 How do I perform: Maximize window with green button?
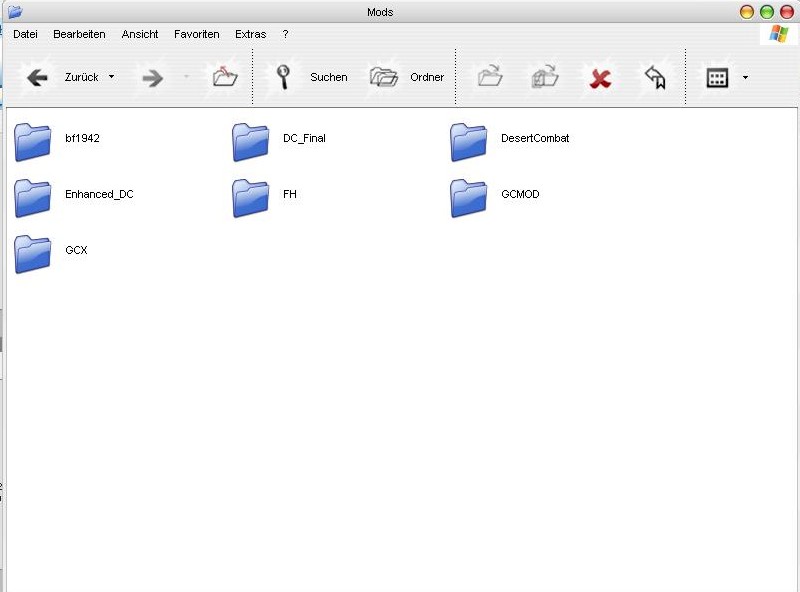pyautogui.click(x=767, y=12)
